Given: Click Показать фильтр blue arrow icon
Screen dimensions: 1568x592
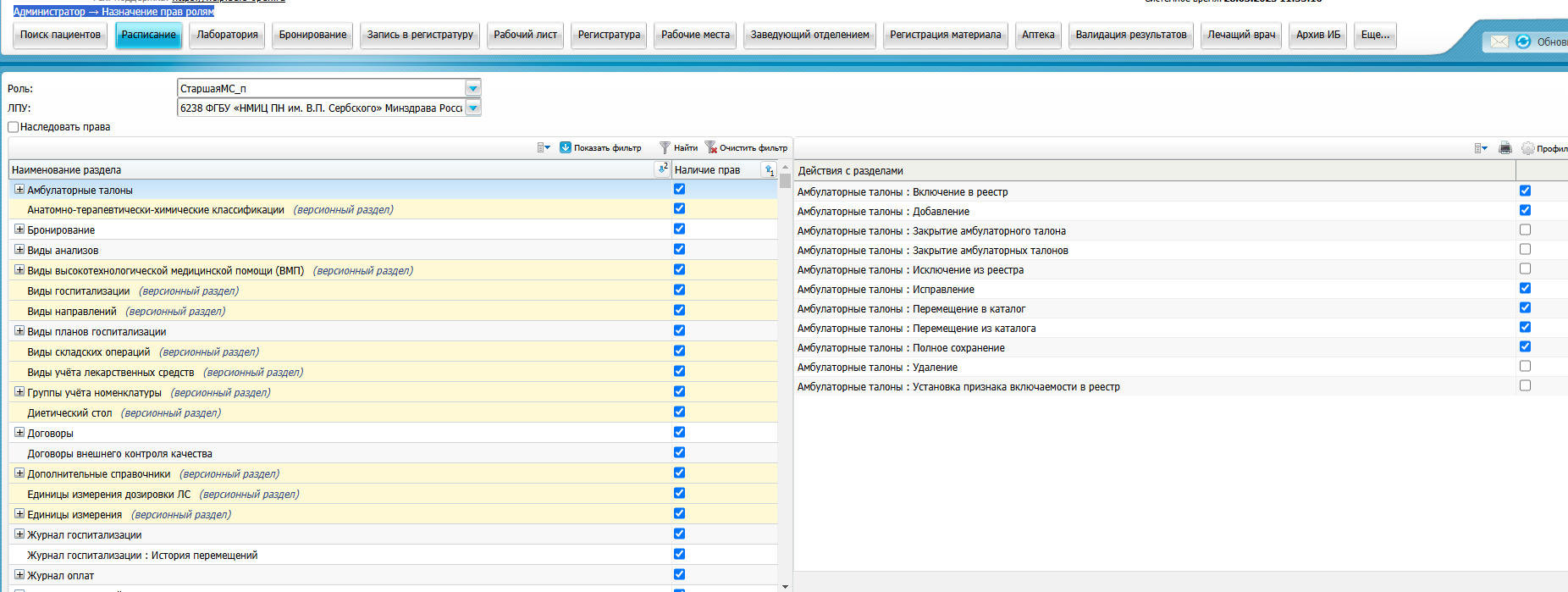Looking at the screenshot, I should point(566,148).
